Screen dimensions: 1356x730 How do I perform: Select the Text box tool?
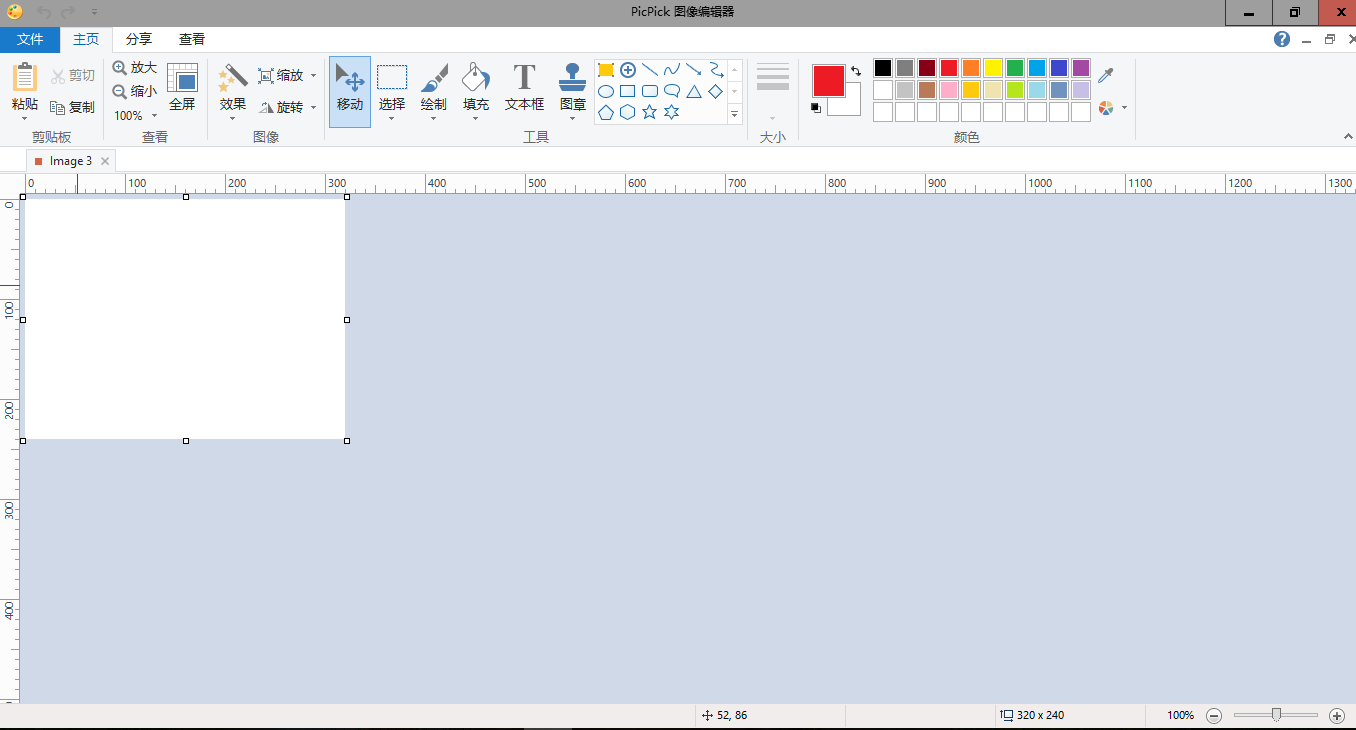(524, 90)
